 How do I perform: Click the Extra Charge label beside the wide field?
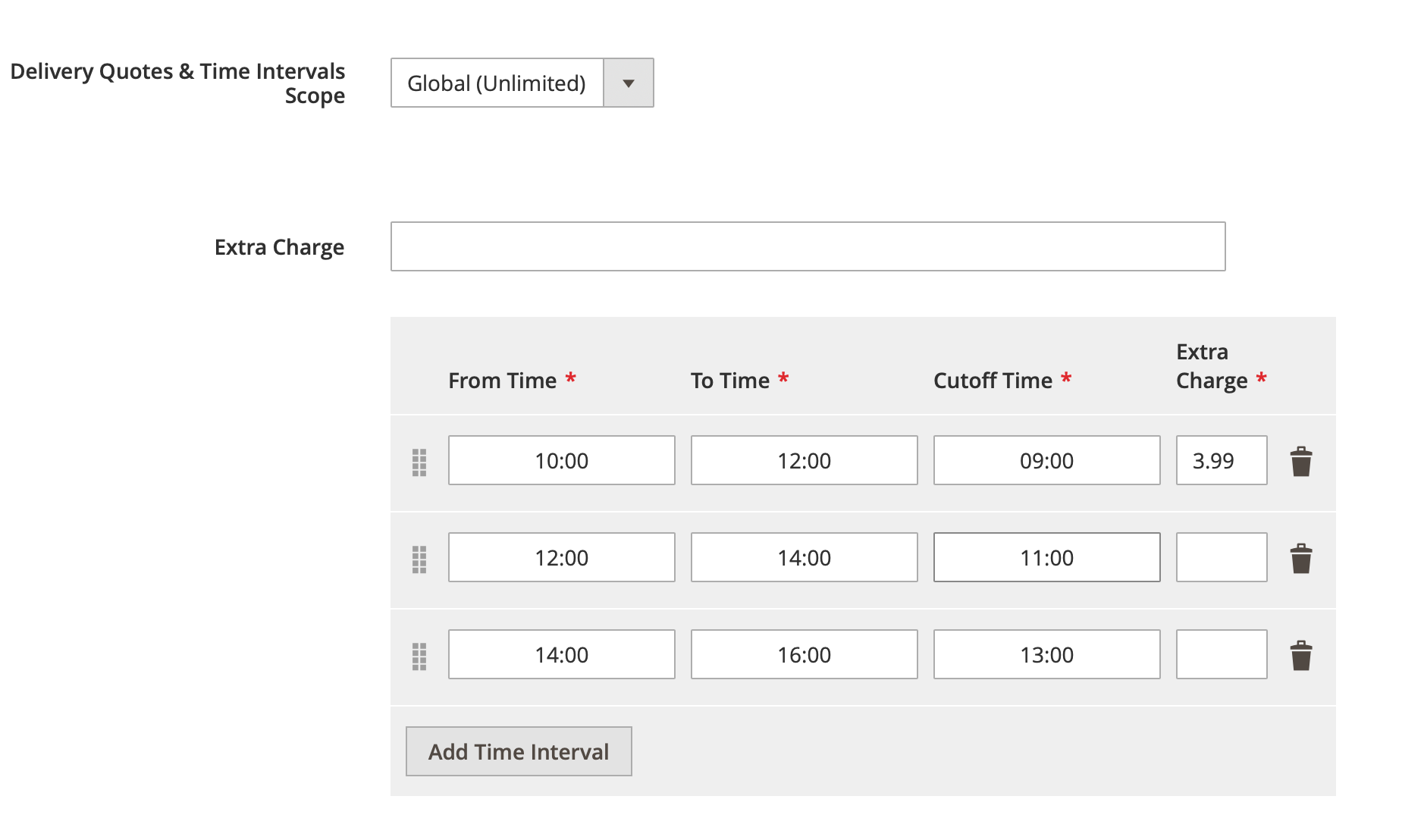click(x=279, y=247)
